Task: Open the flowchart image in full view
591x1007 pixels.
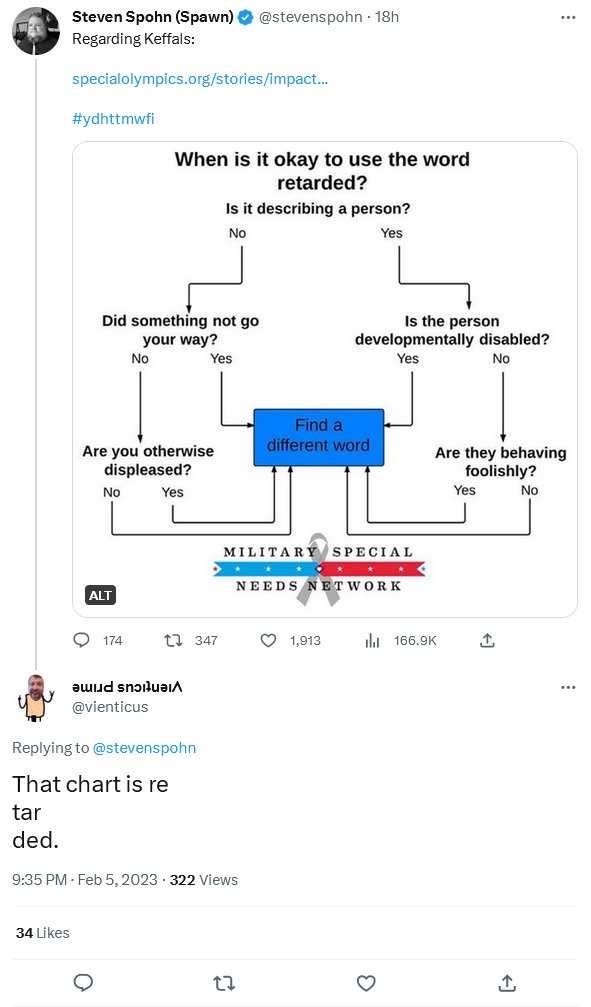Action: pos(324,379)
